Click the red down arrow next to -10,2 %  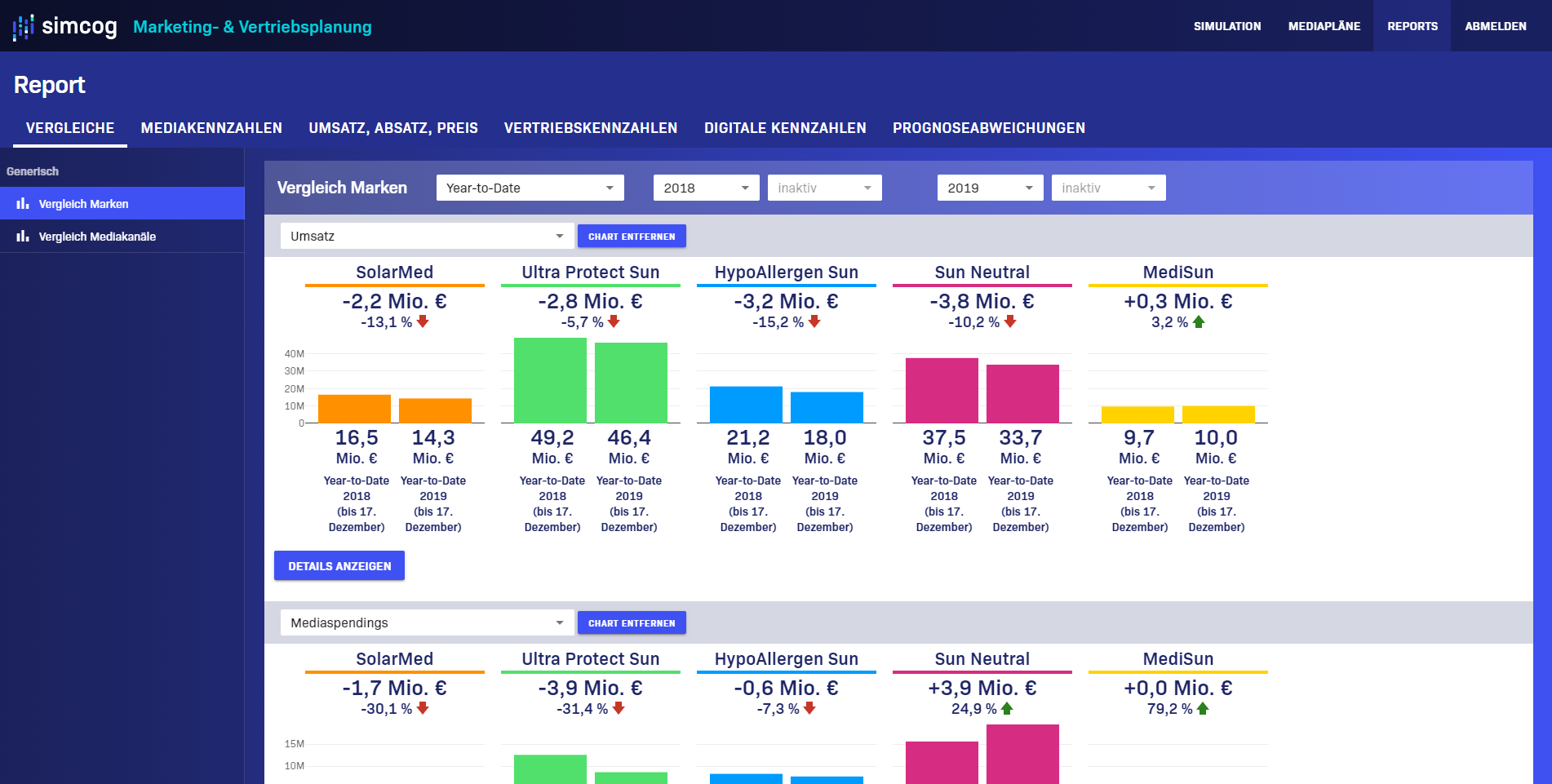coord(1010,321)
